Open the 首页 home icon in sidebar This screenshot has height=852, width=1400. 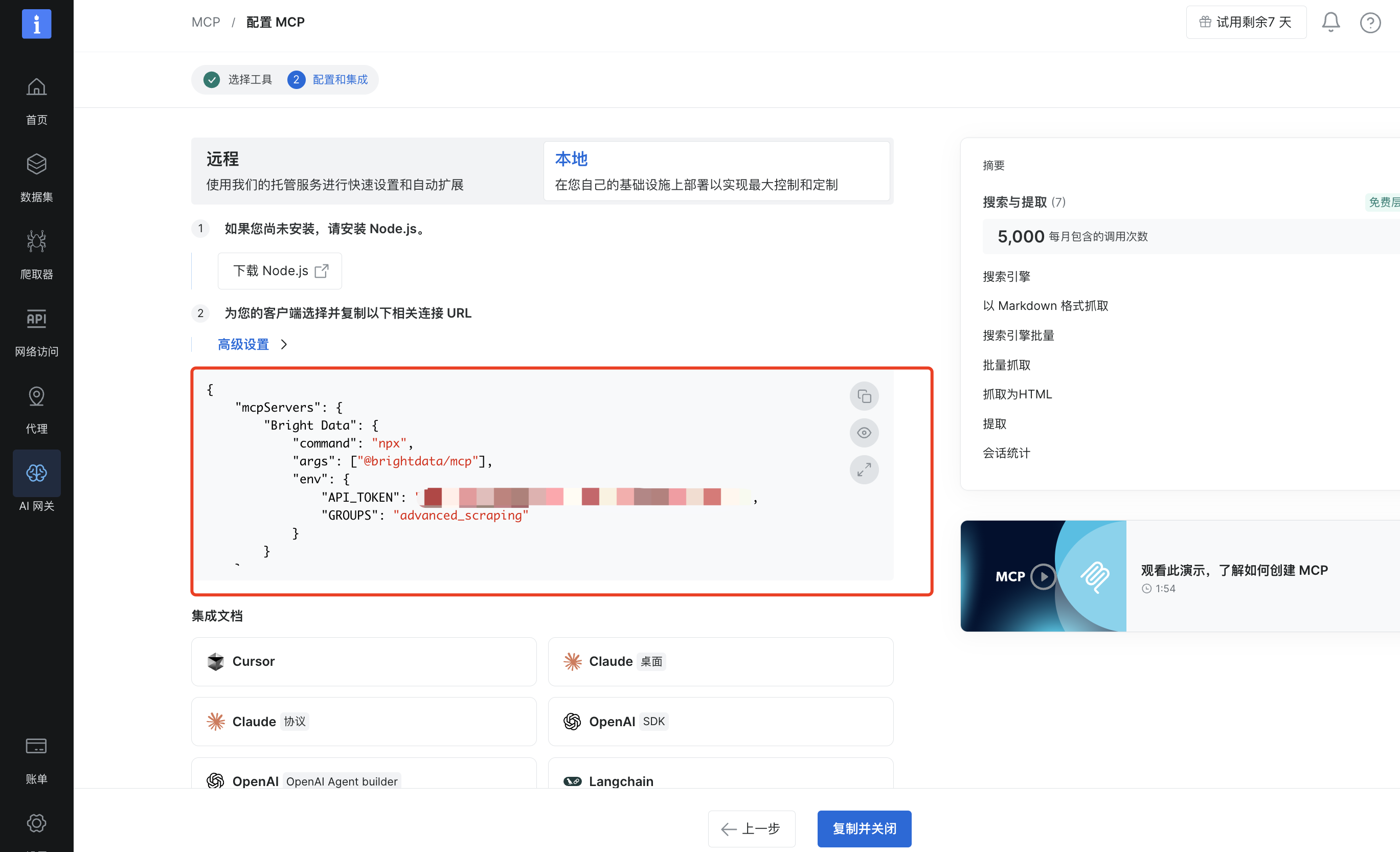(x=36, y=87)
